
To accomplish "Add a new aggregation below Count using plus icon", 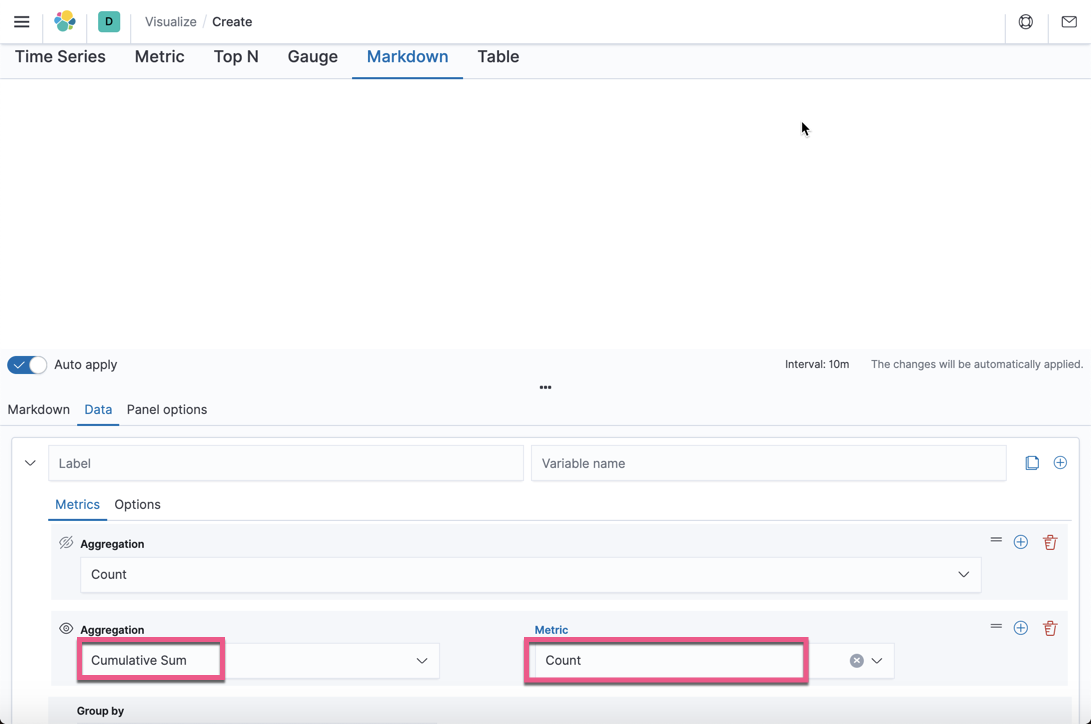I will pyautogui.click(x=1021, y=542).
